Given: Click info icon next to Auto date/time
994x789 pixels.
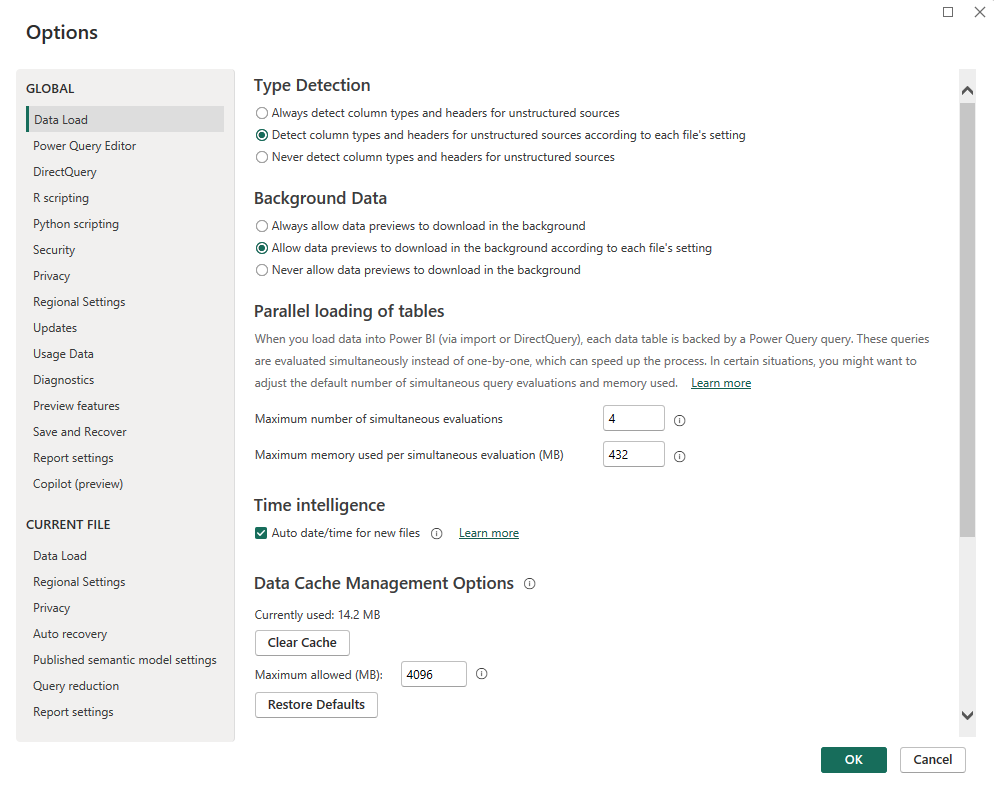Looking at the screenshot, I should coord(436,533).
